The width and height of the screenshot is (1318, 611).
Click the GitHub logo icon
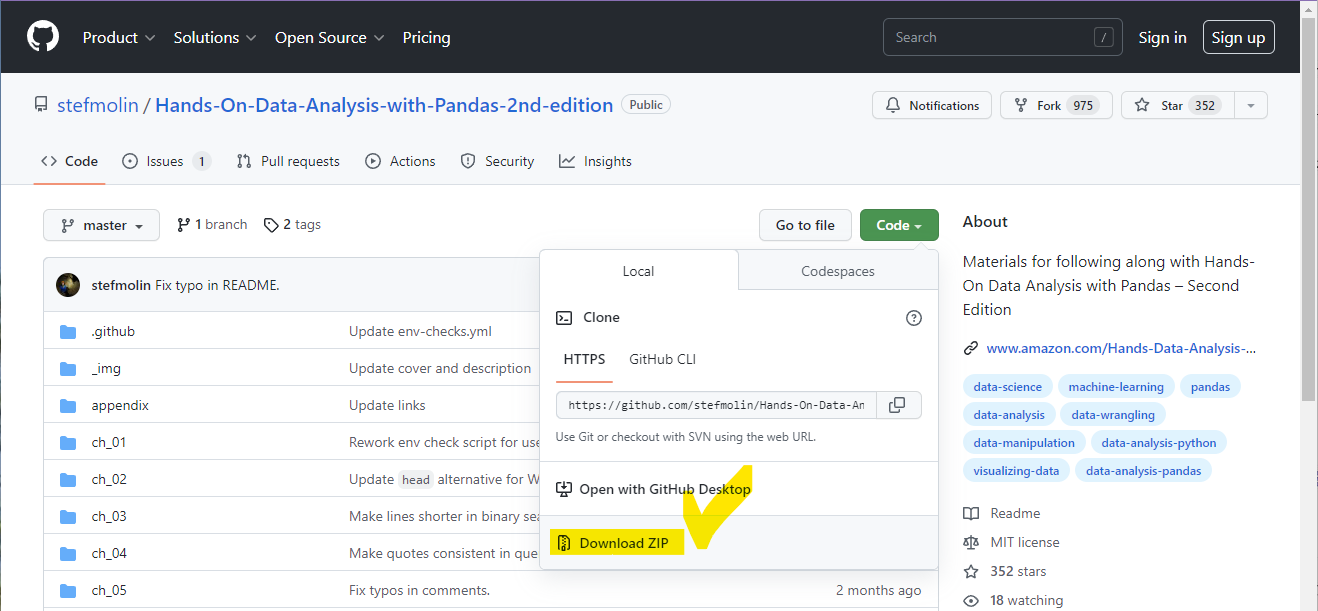click(x=43, y=37)
